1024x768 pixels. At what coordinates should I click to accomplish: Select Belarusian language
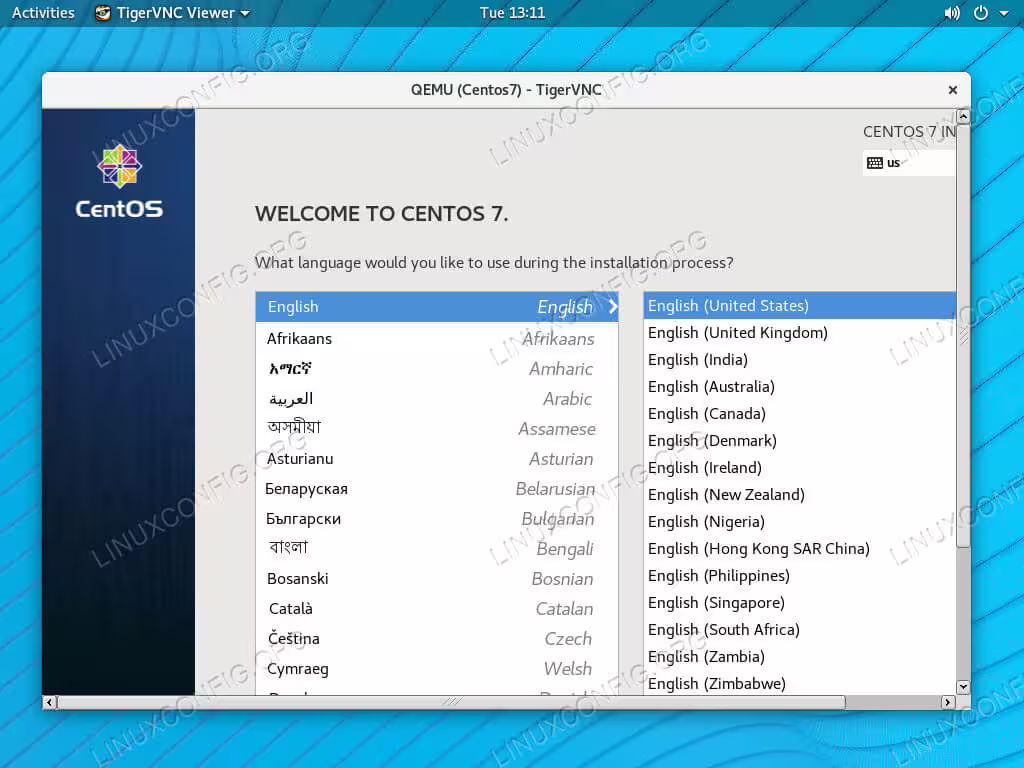[436, 489]
